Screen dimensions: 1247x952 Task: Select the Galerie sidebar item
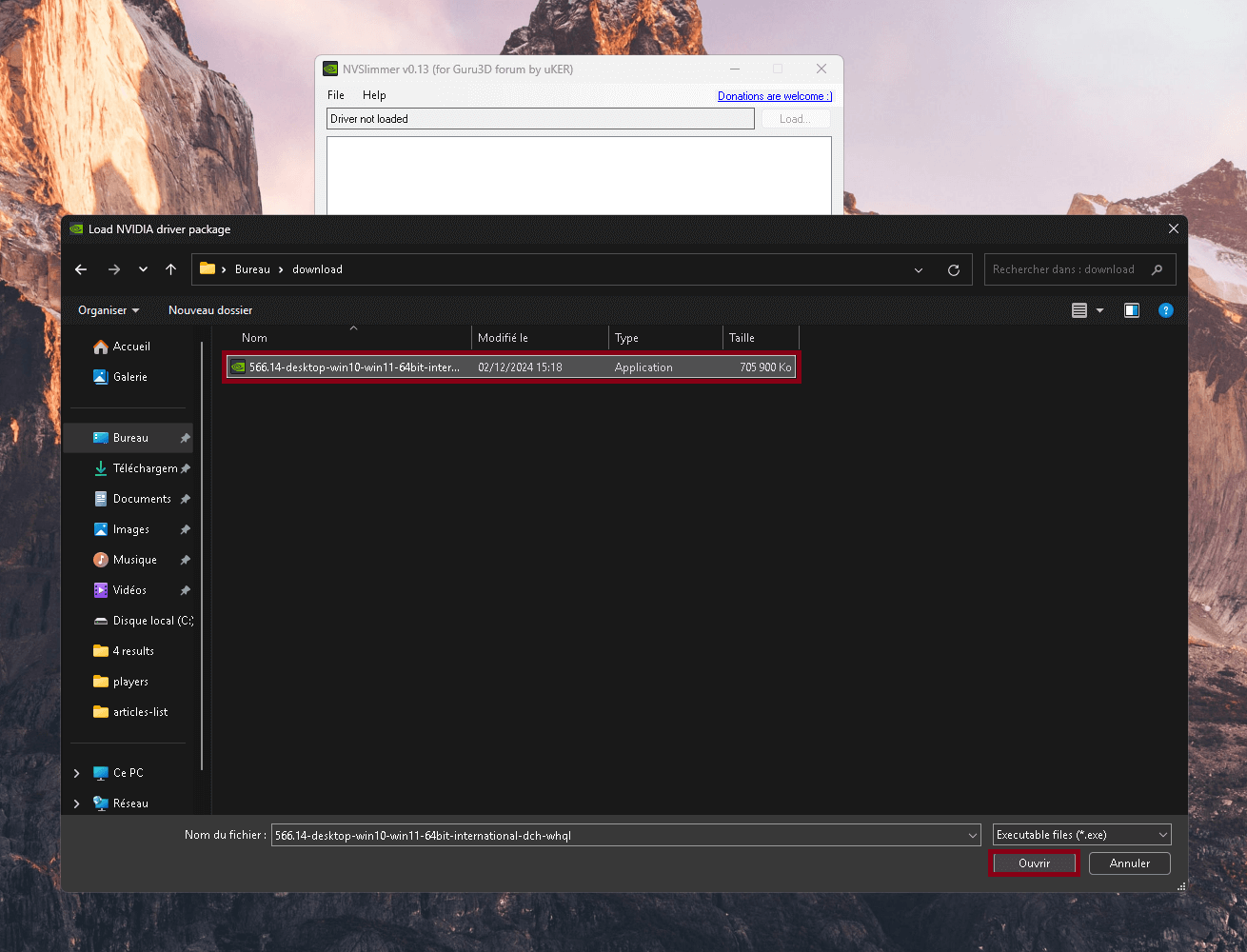[129, 377]
